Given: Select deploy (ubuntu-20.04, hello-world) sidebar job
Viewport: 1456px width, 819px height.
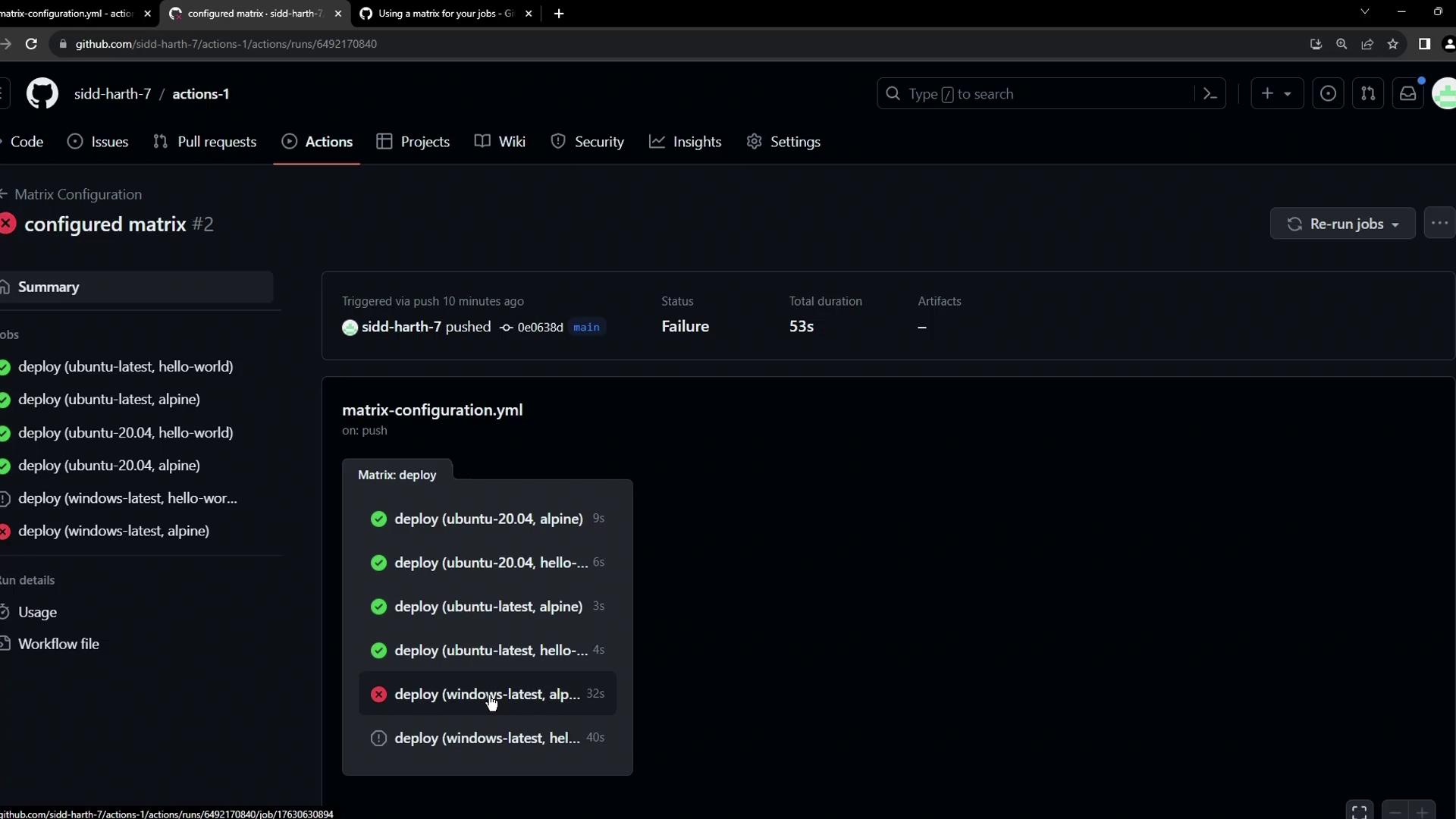Looking at the screenshot, I should pos(126,432).
